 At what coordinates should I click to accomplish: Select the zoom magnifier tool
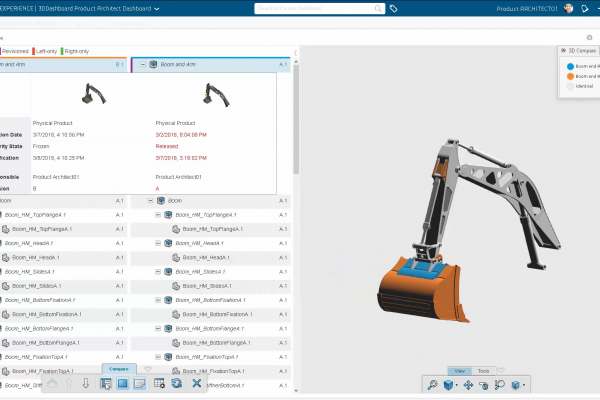click(x=499, y=385)
